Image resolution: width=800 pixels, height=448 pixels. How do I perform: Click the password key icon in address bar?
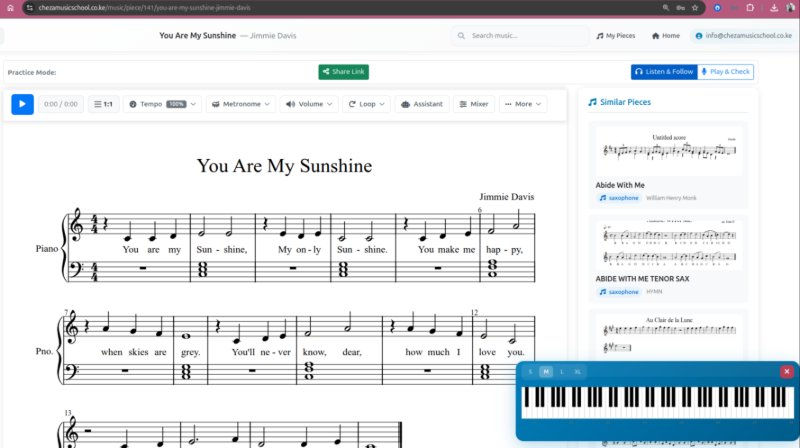[x=680, y=8]
